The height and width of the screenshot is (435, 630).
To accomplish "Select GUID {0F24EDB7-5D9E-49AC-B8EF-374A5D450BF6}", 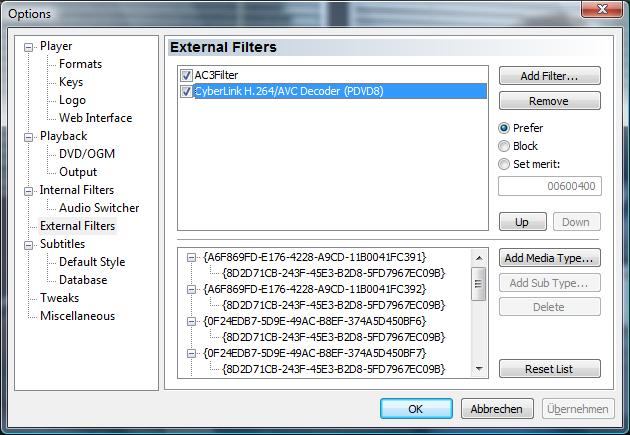I will point(315,321).
